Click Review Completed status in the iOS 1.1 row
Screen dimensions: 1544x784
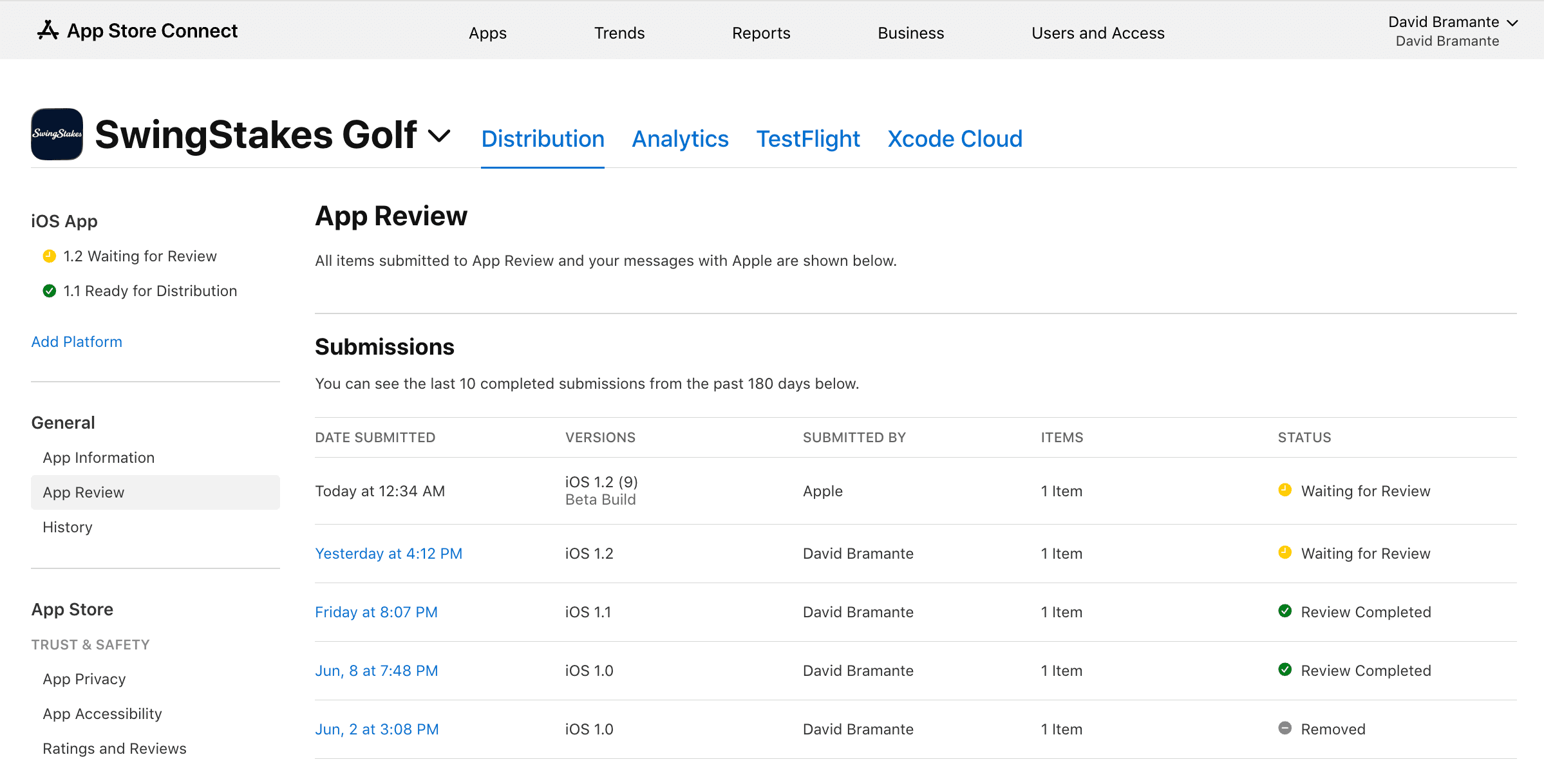click(1366, 612)
